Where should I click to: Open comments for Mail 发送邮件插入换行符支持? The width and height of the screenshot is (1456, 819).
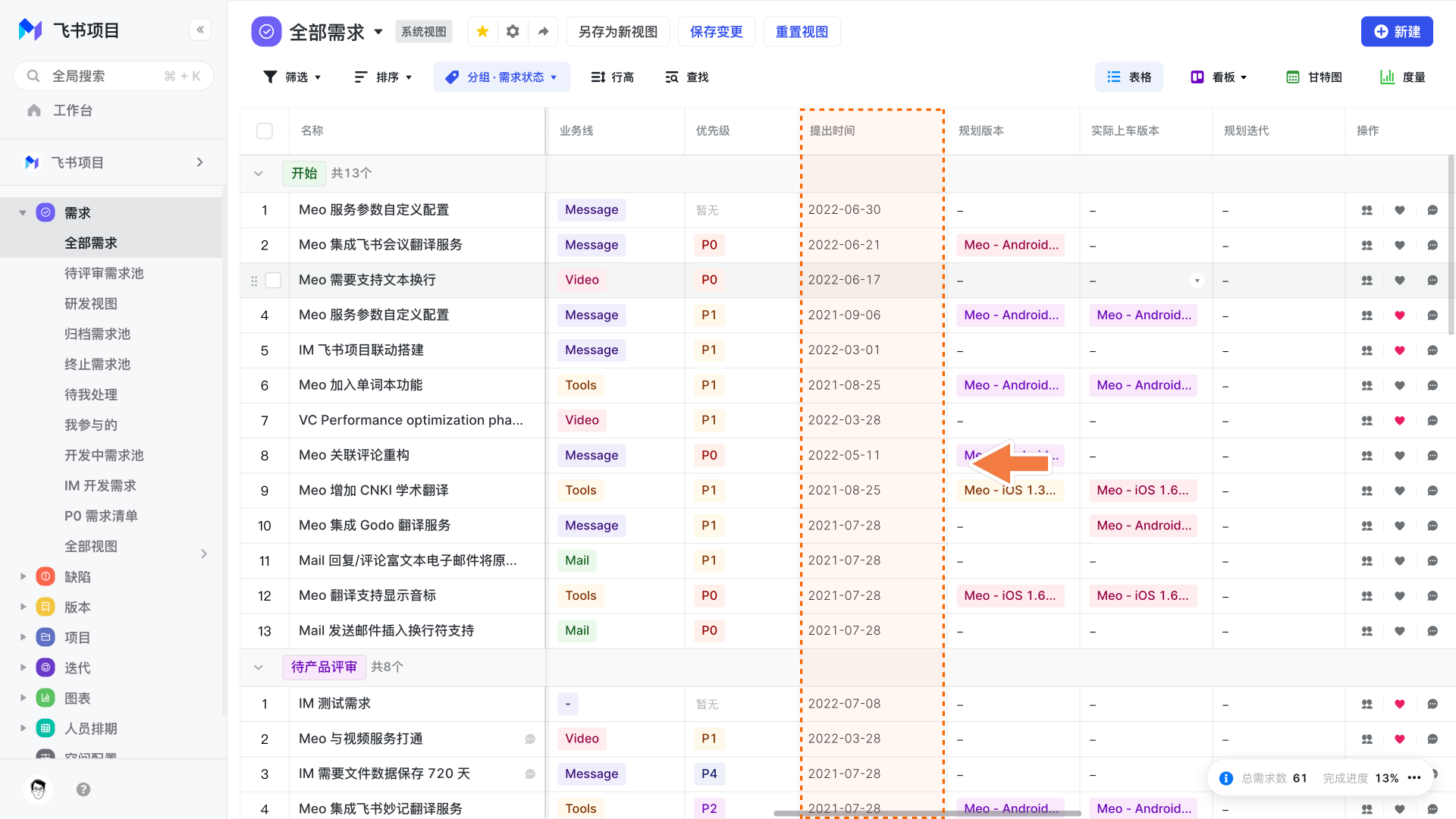(1432, 631)
